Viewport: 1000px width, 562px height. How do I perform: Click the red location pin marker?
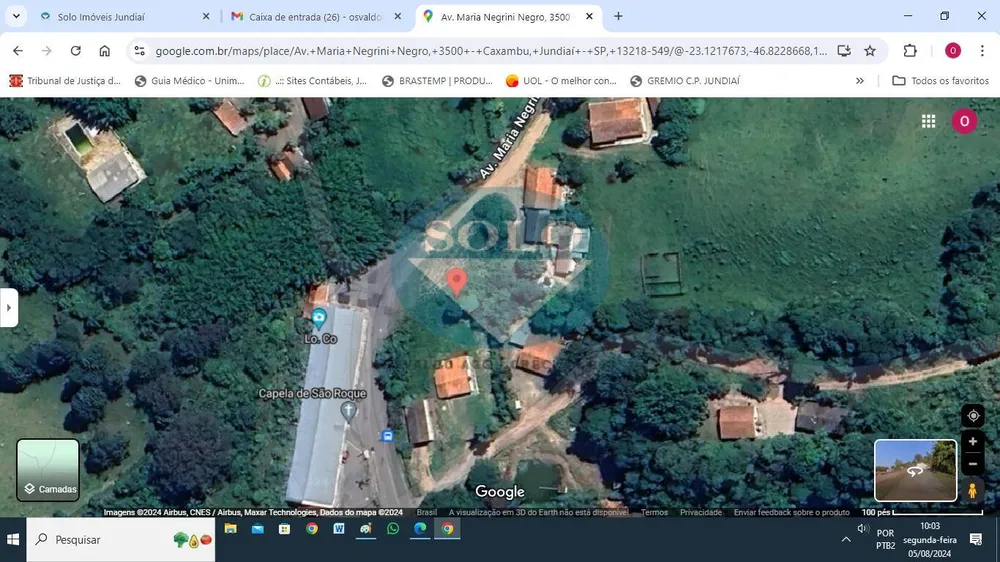coord(456,281)
